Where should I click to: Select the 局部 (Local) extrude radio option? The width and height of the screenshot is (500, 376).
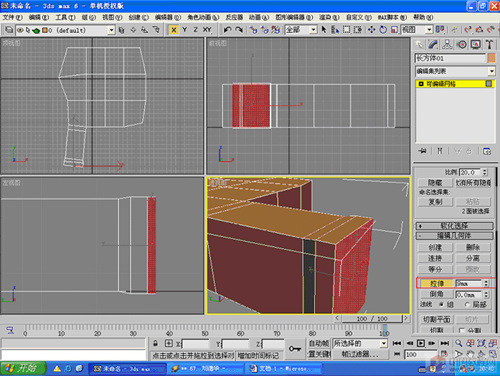coord(467,304)
